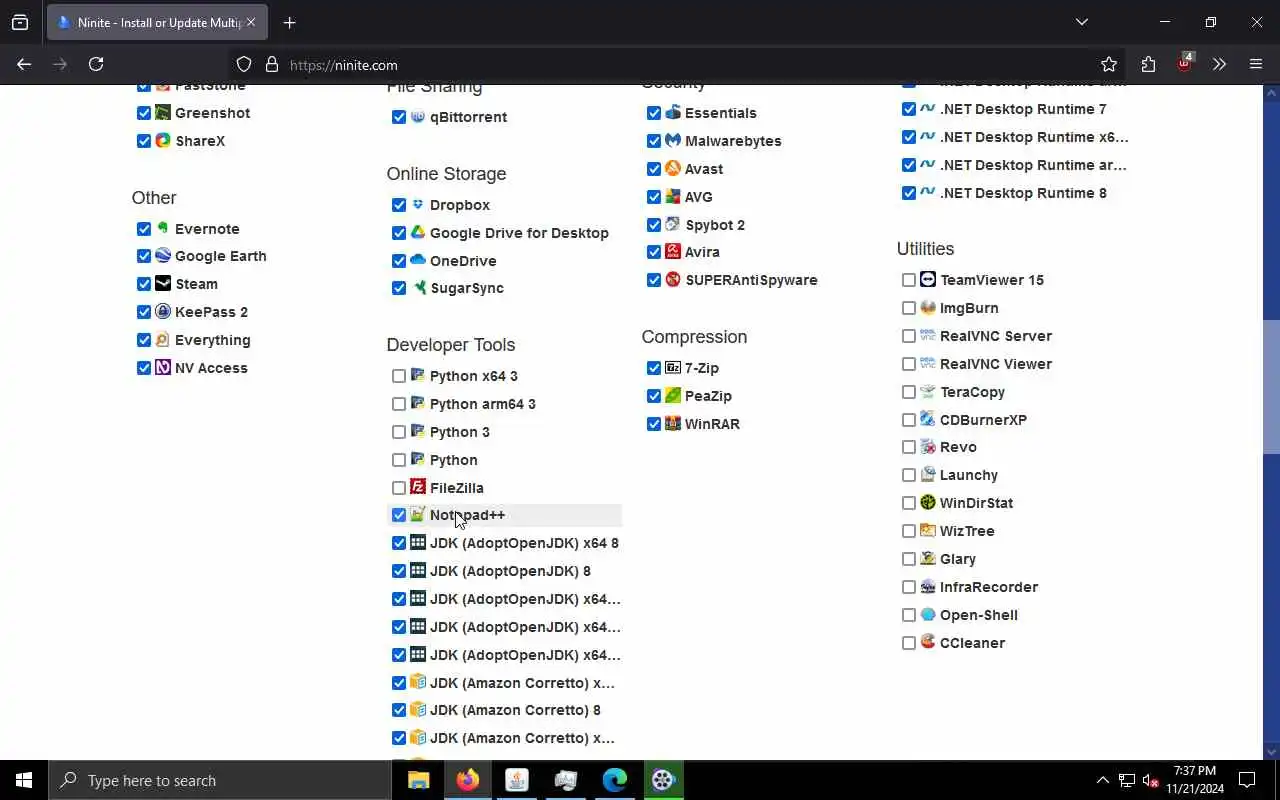The height and width of the screenshot is (800, 1280).
Task: Expand the Firefox more tools overflow chevron
Action: (x=1219, y=64)
